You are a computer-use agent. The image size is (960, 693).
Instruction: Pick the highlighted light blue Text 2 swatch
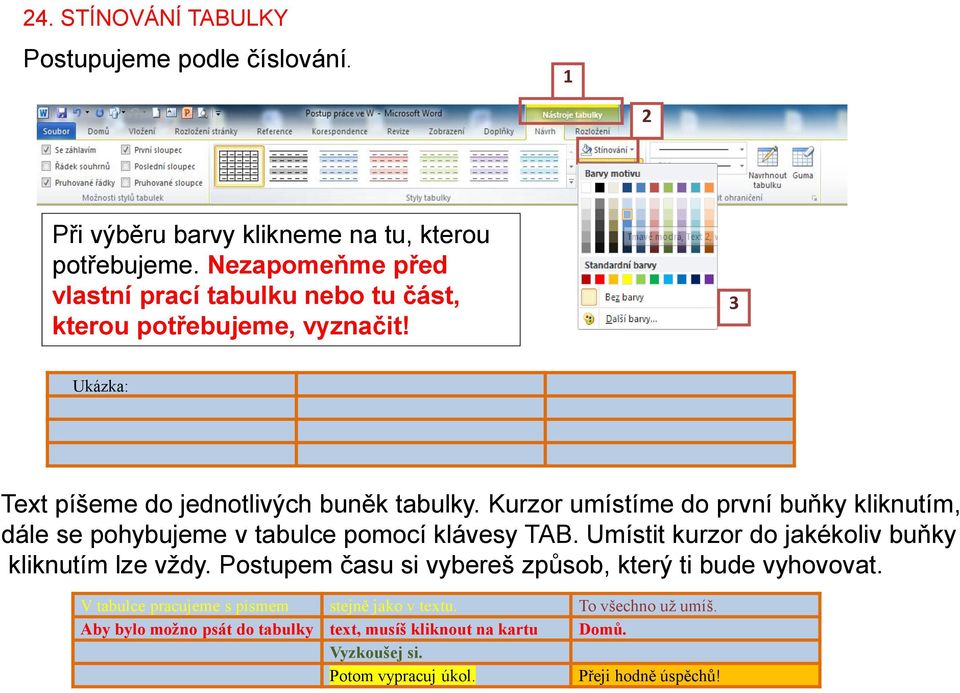point(627,214)
